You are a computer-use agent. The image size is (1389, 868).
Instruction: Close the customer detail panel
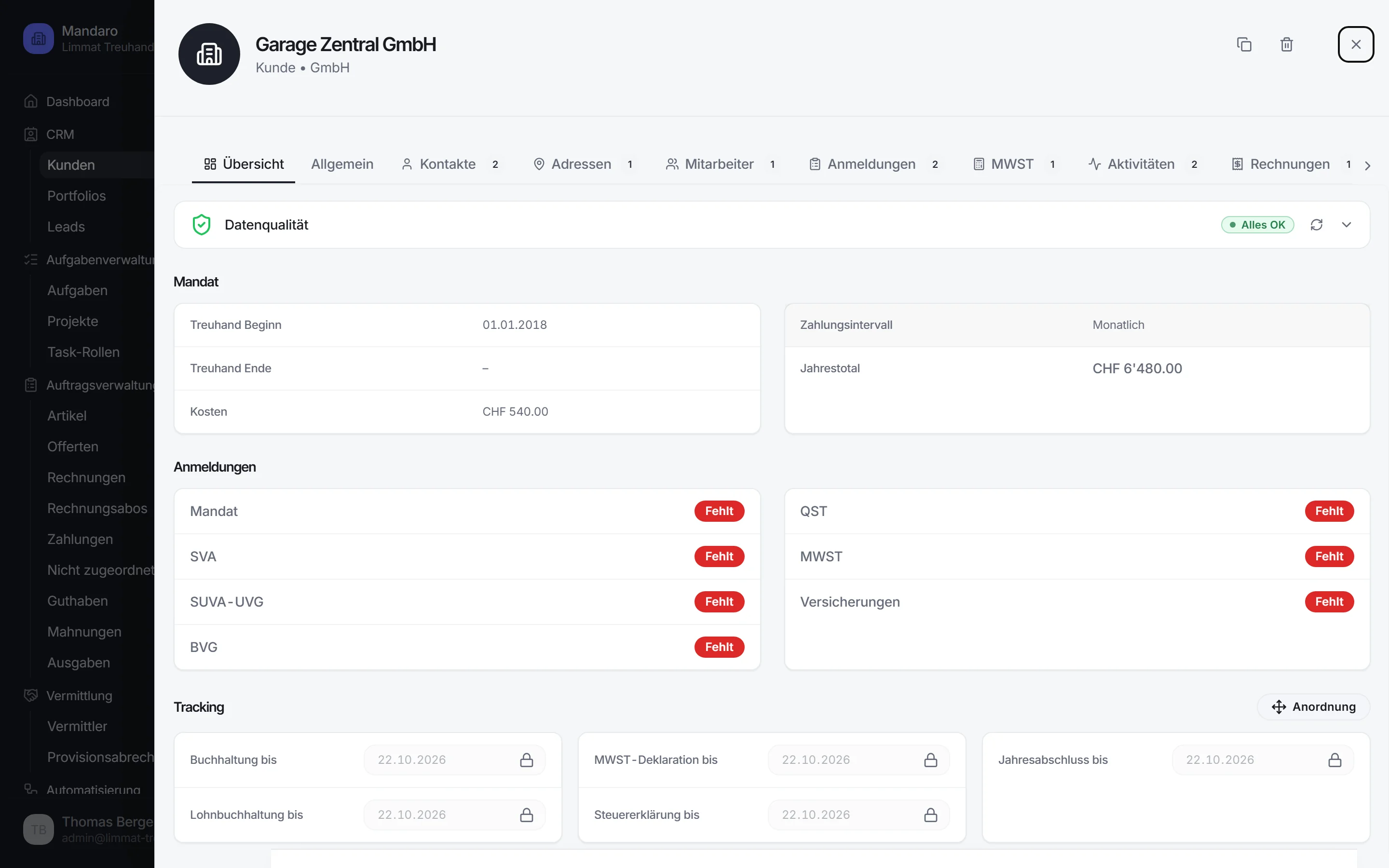(1356, 44)
